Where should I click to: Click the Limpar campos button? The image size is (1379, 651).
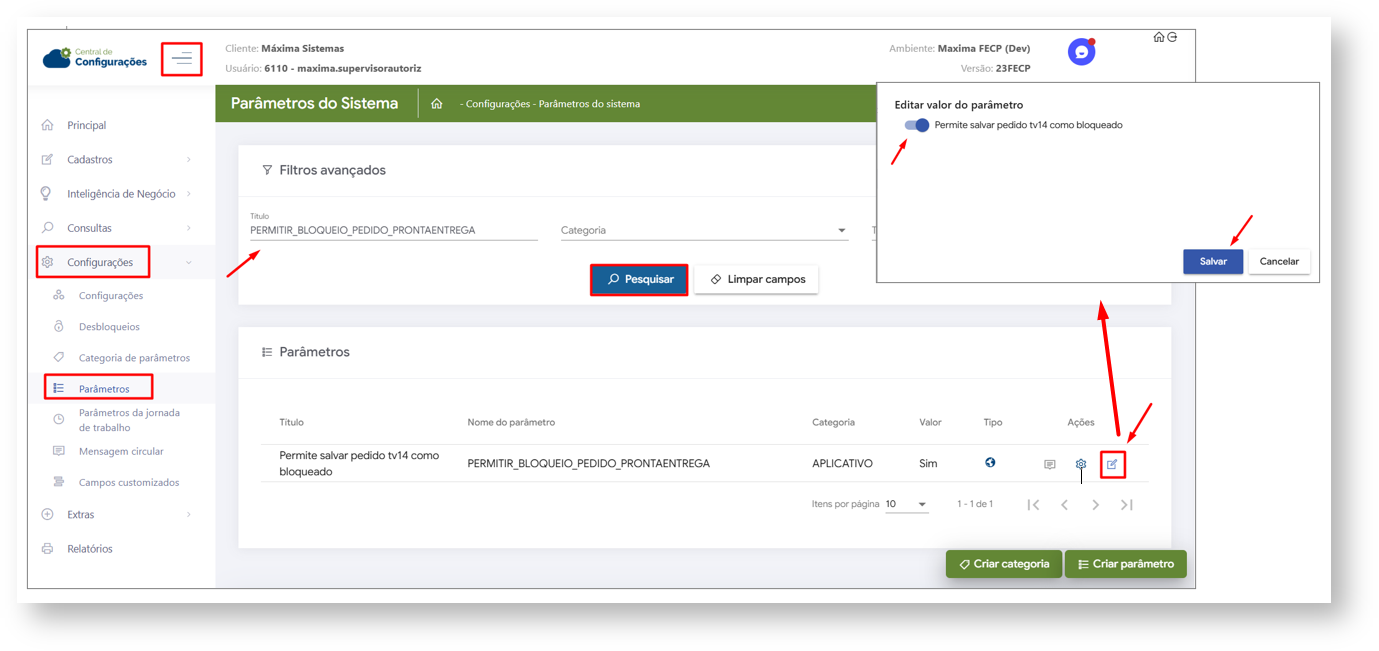[x=756, y=279]
